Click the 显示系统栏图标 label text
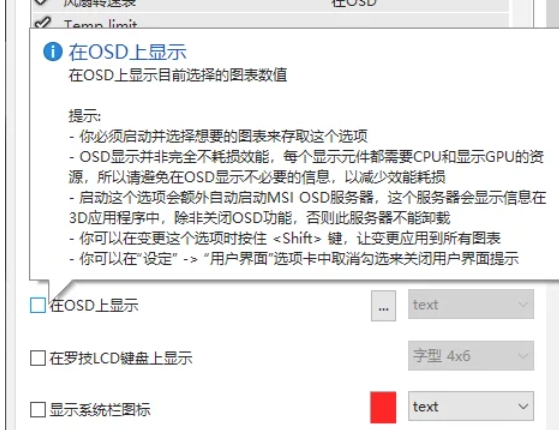The height and width of the screenshot is (430, 559). (x=100, y=410)
